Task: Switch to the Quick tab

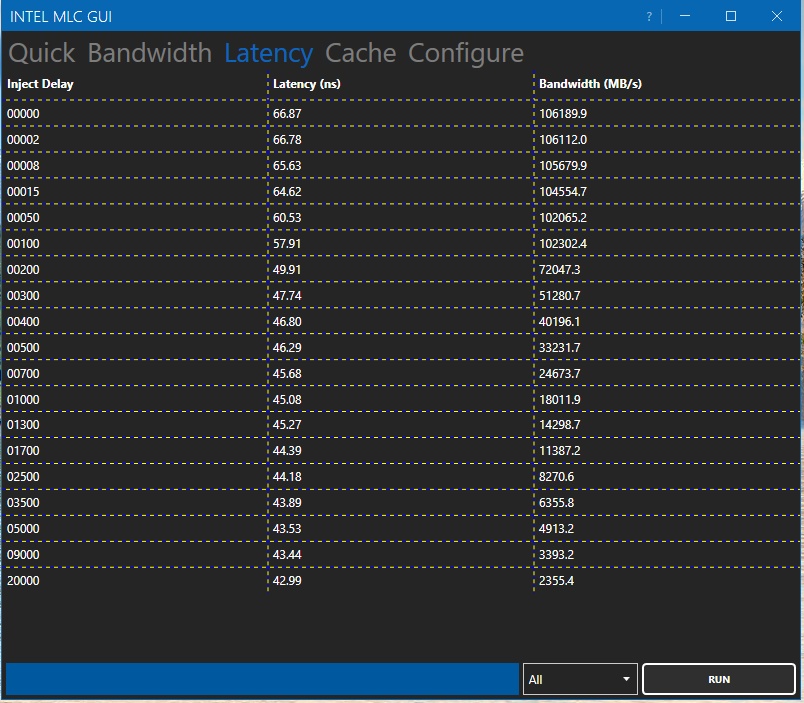Action: 42,53
